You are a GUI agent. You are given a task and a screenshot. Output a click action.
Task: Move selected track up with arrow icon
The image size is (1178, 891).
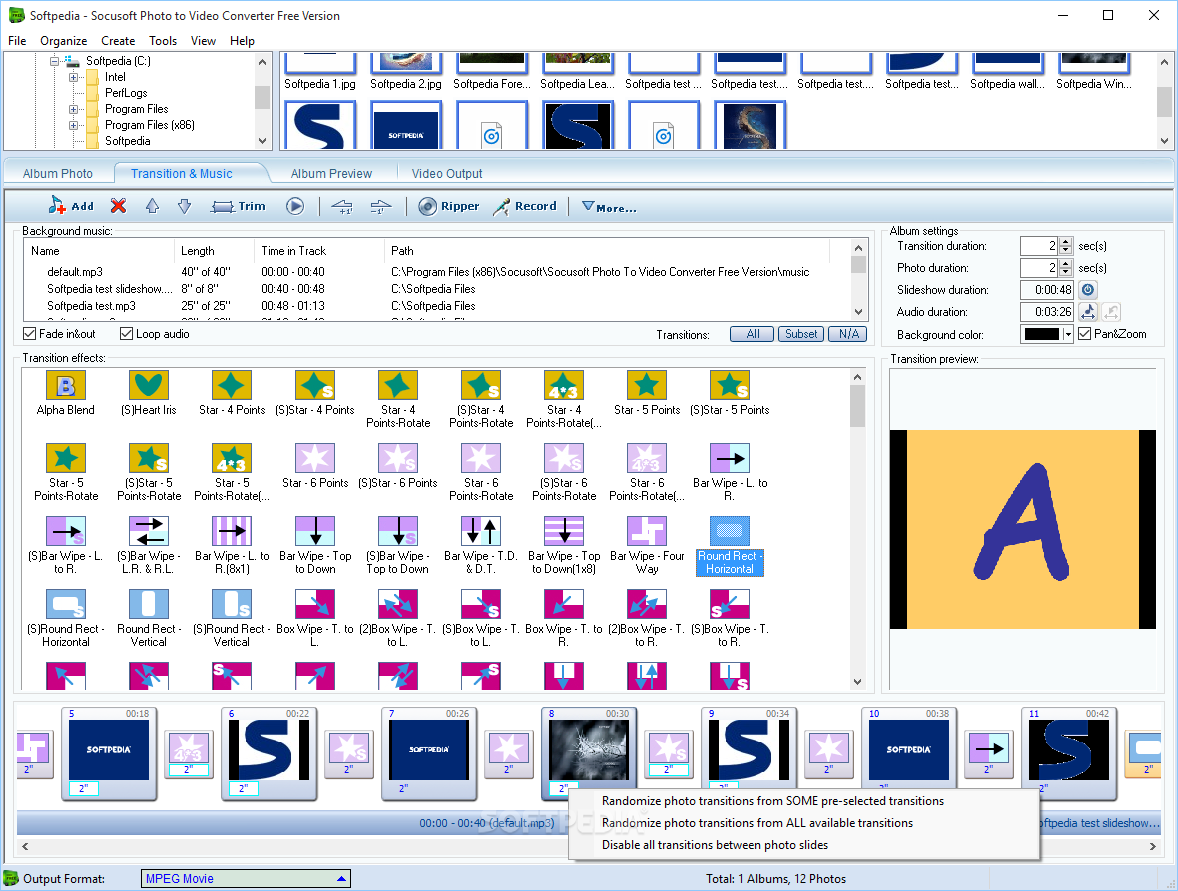click(x=153, y=205)
